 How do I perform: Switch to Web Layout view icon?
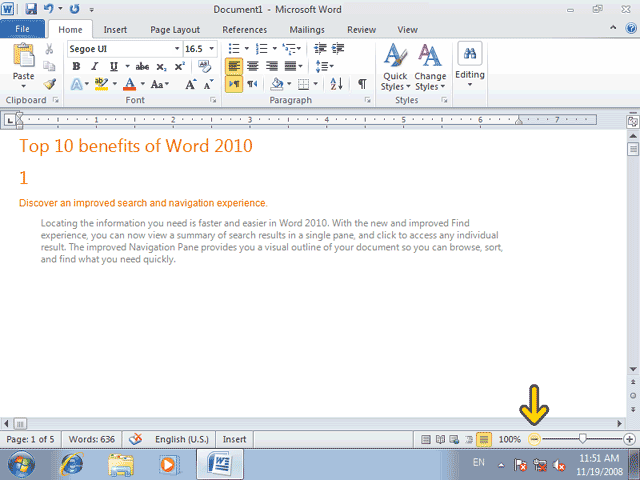(x=454, y=440)
